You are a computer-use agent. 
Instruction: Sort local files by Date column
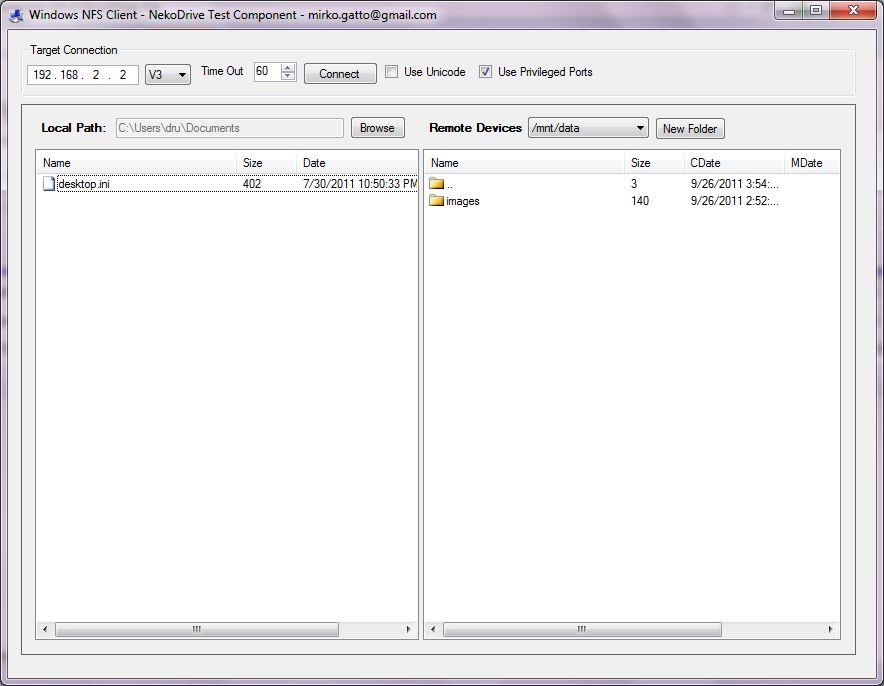(x=357, y=163)
